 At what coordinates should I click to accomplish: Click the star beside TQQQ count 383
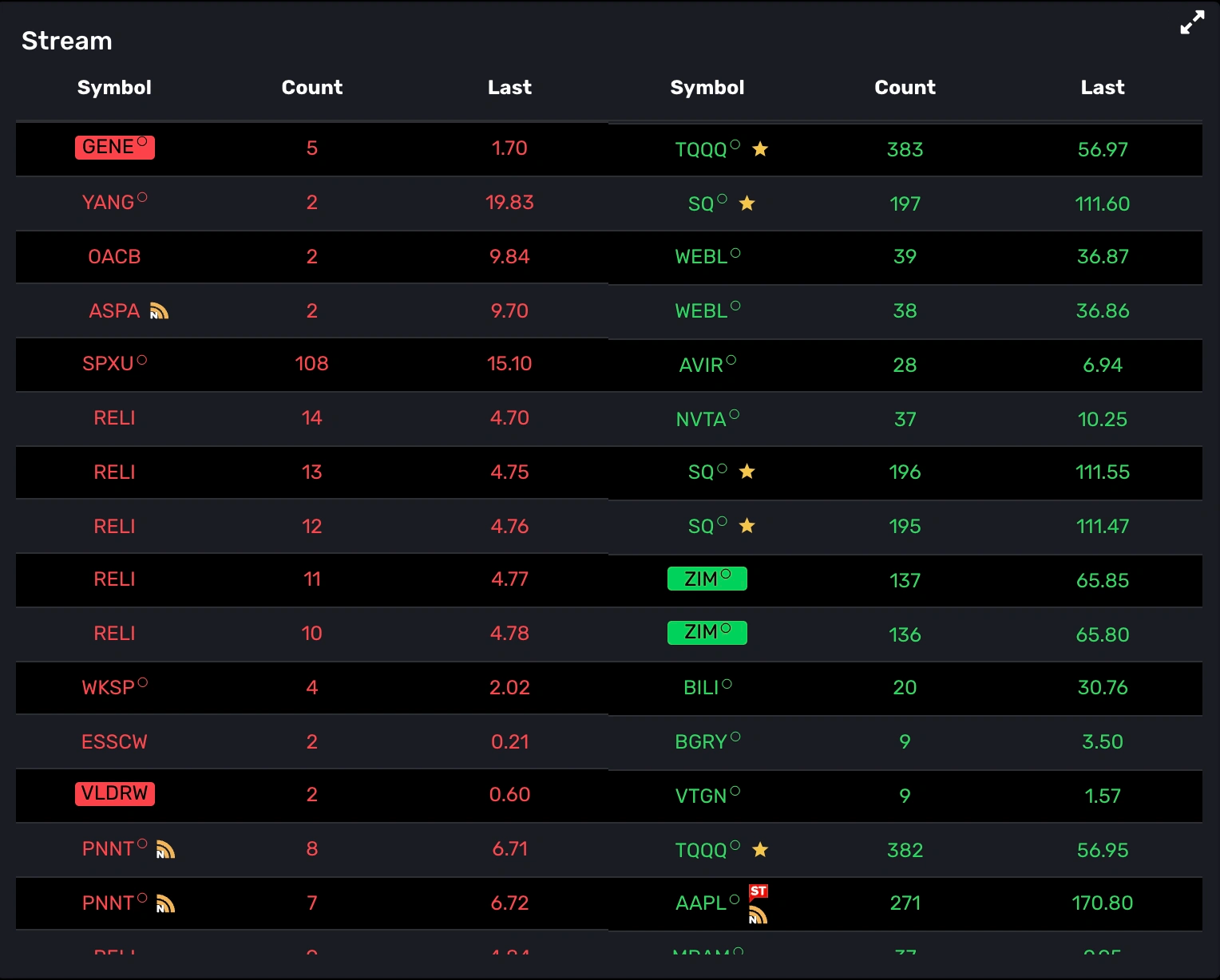click(x=760, y=149)
